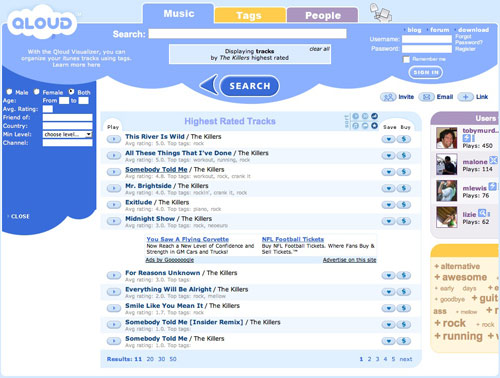Open the Min Level choose level dropdown
This screenshot has height=378, width=500.
click(x=67, y=134)
